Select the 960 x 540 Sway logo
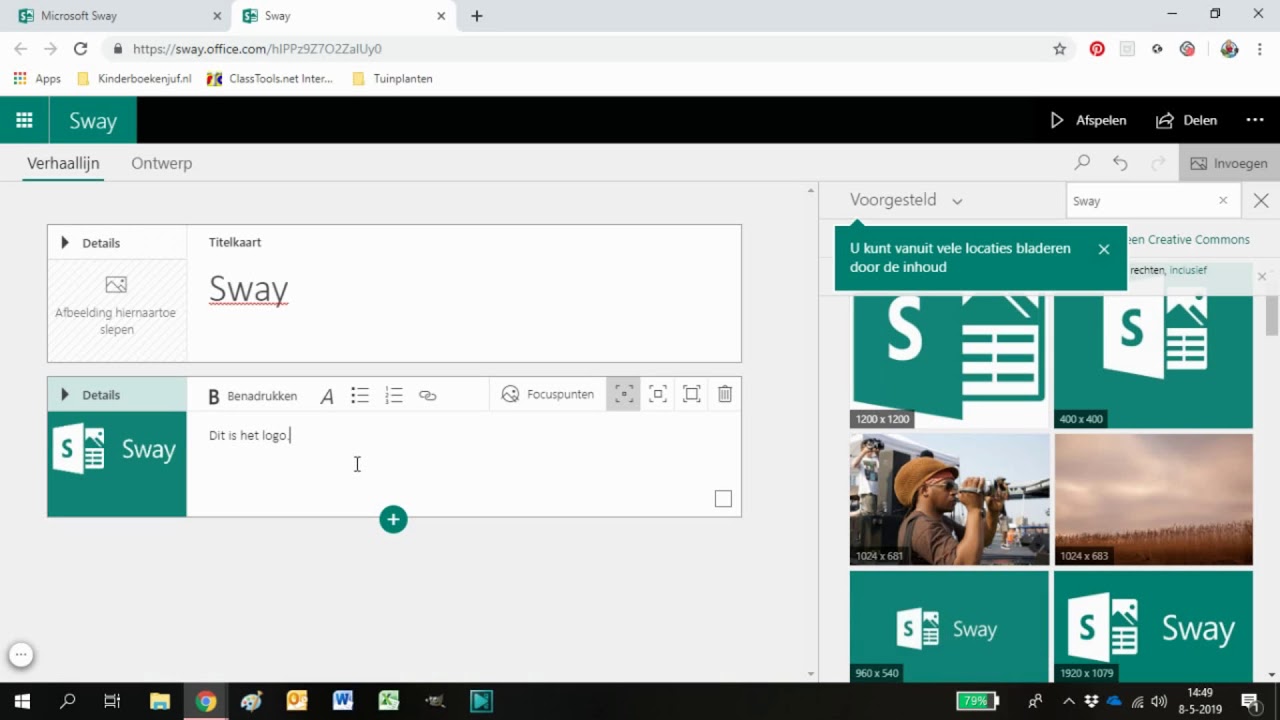This screenshot has width=1280, height=720. coord(949,627)
